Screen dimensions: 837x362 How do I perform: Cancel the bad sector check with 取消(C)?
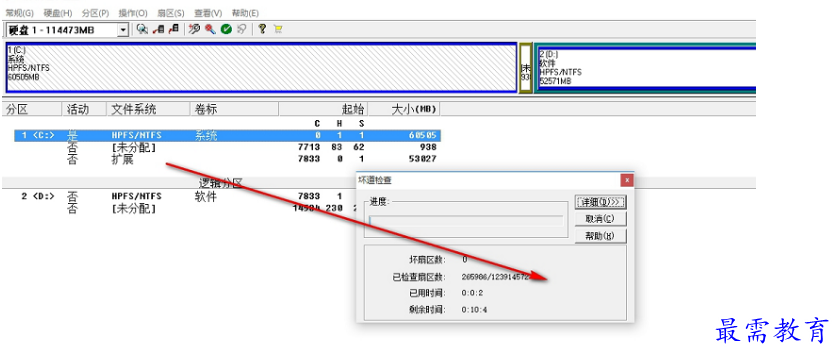pos(601,219)
